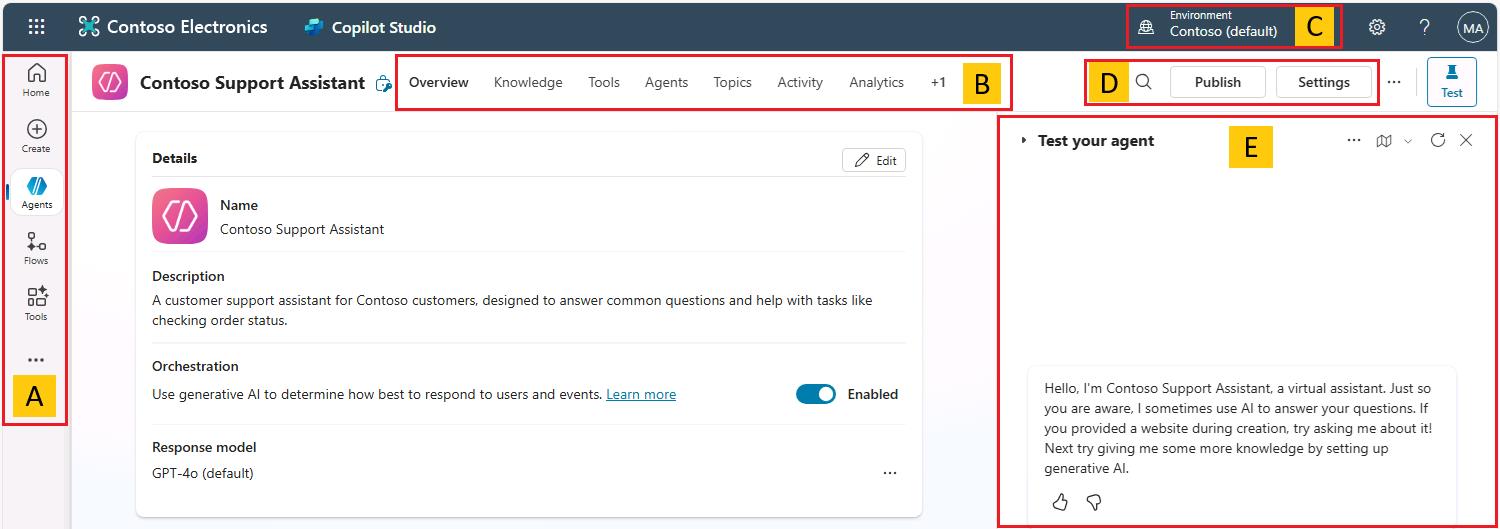Open the Response model ellipsis menu
Viewport: 1500px width, 529px height.
pyautogui.click(x=890, y=473)
